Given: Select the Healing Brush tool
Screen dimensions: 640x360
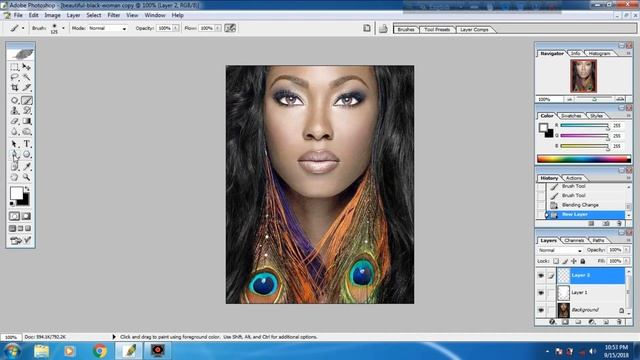Looking at the screenshot, I should 14,100.
